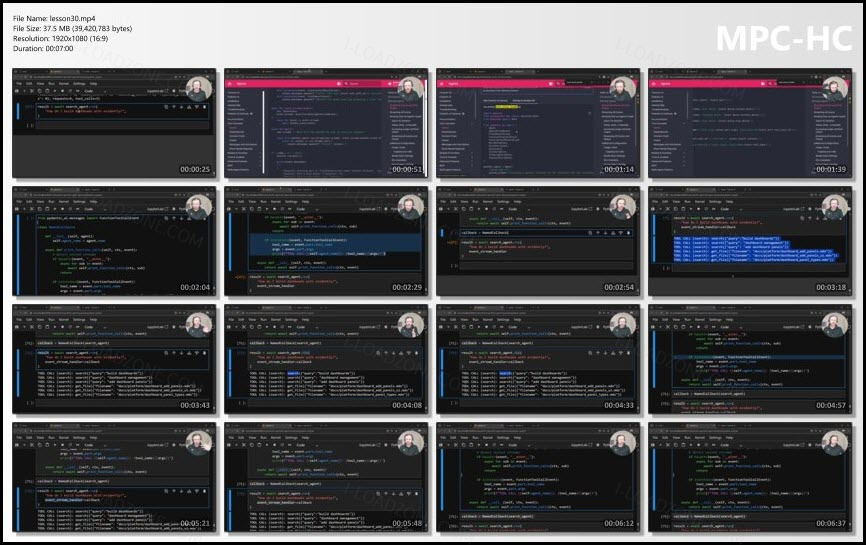Select the thumbnail stamped 00:02:29
The height and width of the screenshot is (545, 866).
(x=326, y=241)
